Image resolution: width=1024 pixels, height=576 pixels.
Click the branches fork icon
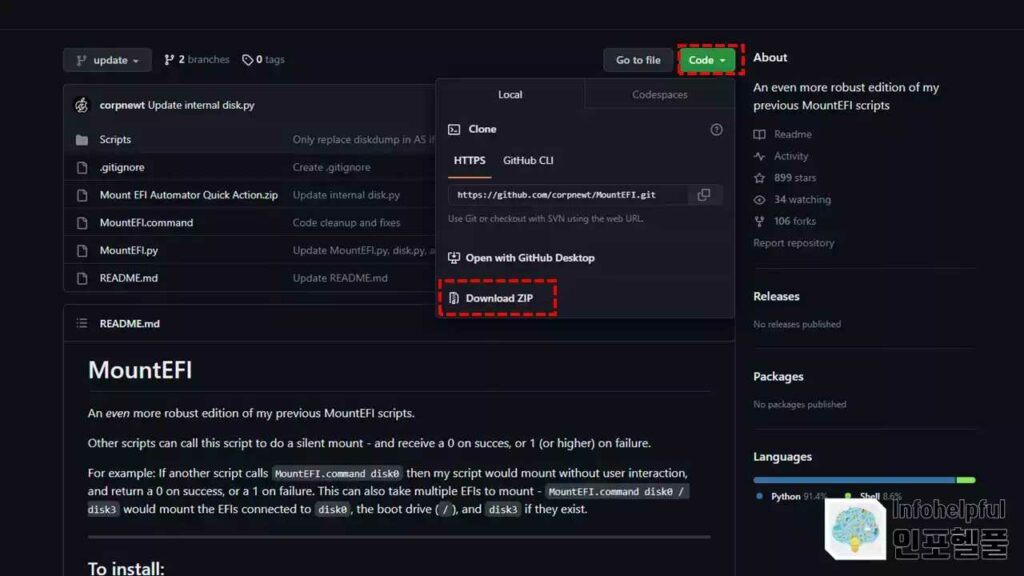coord(169,60)
